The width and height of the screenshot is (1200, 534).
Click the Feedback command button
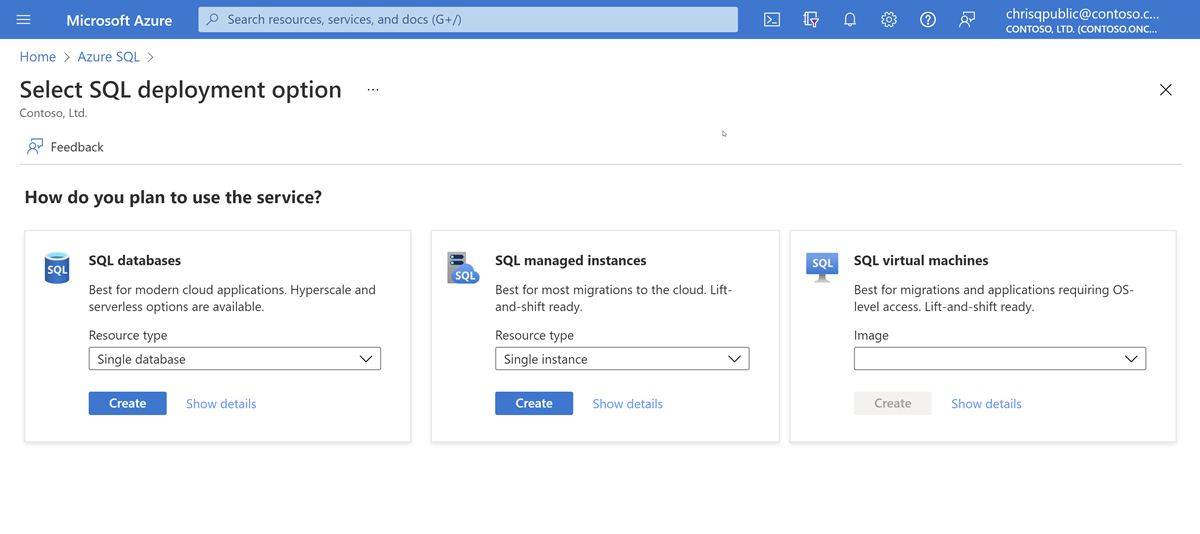pos(66,147)
